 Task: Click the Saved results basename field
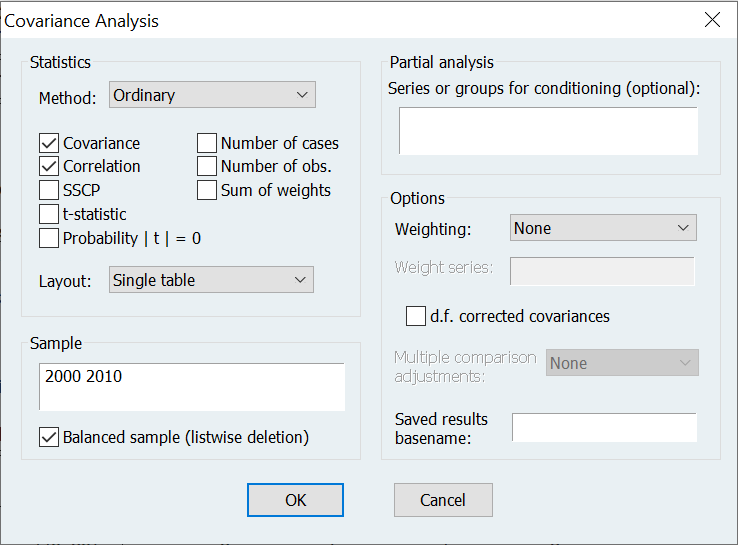(603, 427)
